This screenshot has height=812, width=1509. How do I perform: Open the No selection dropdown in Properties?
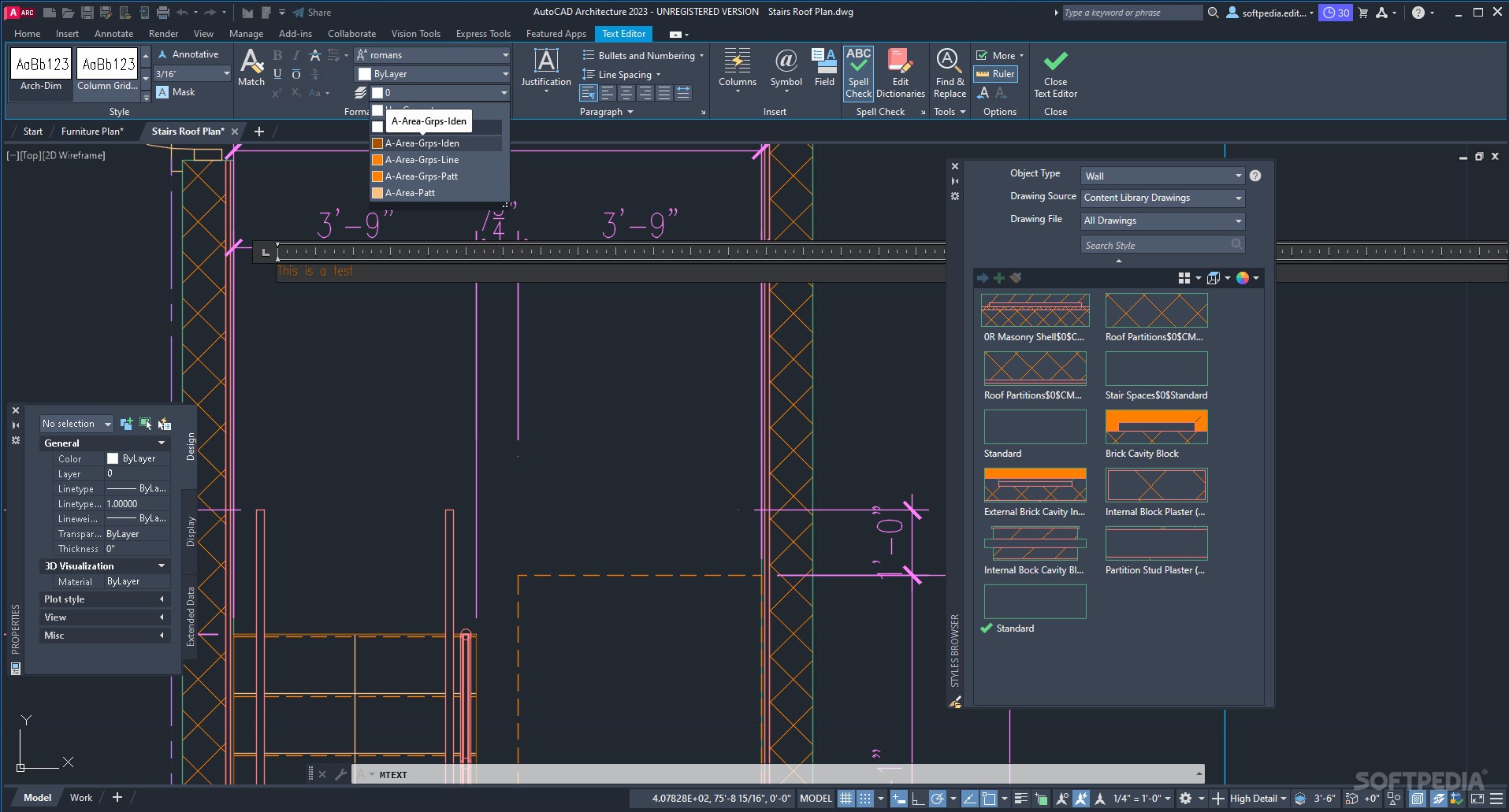tap(76, 424)
